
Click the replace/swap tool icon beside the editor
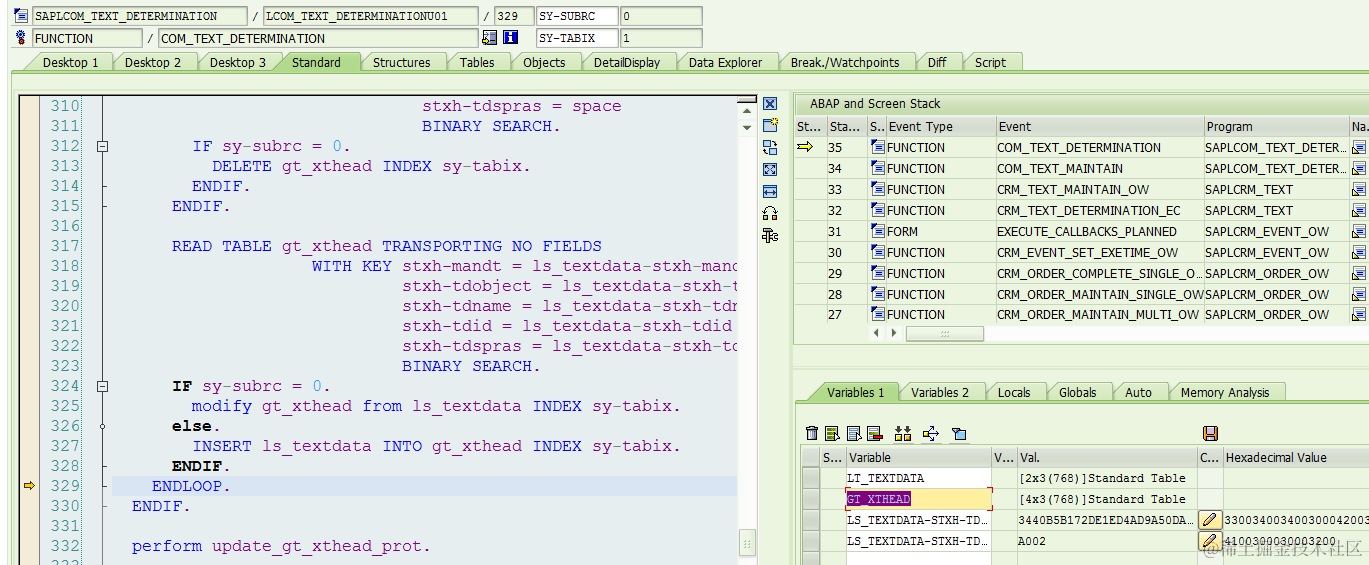(x=770, y=147)
